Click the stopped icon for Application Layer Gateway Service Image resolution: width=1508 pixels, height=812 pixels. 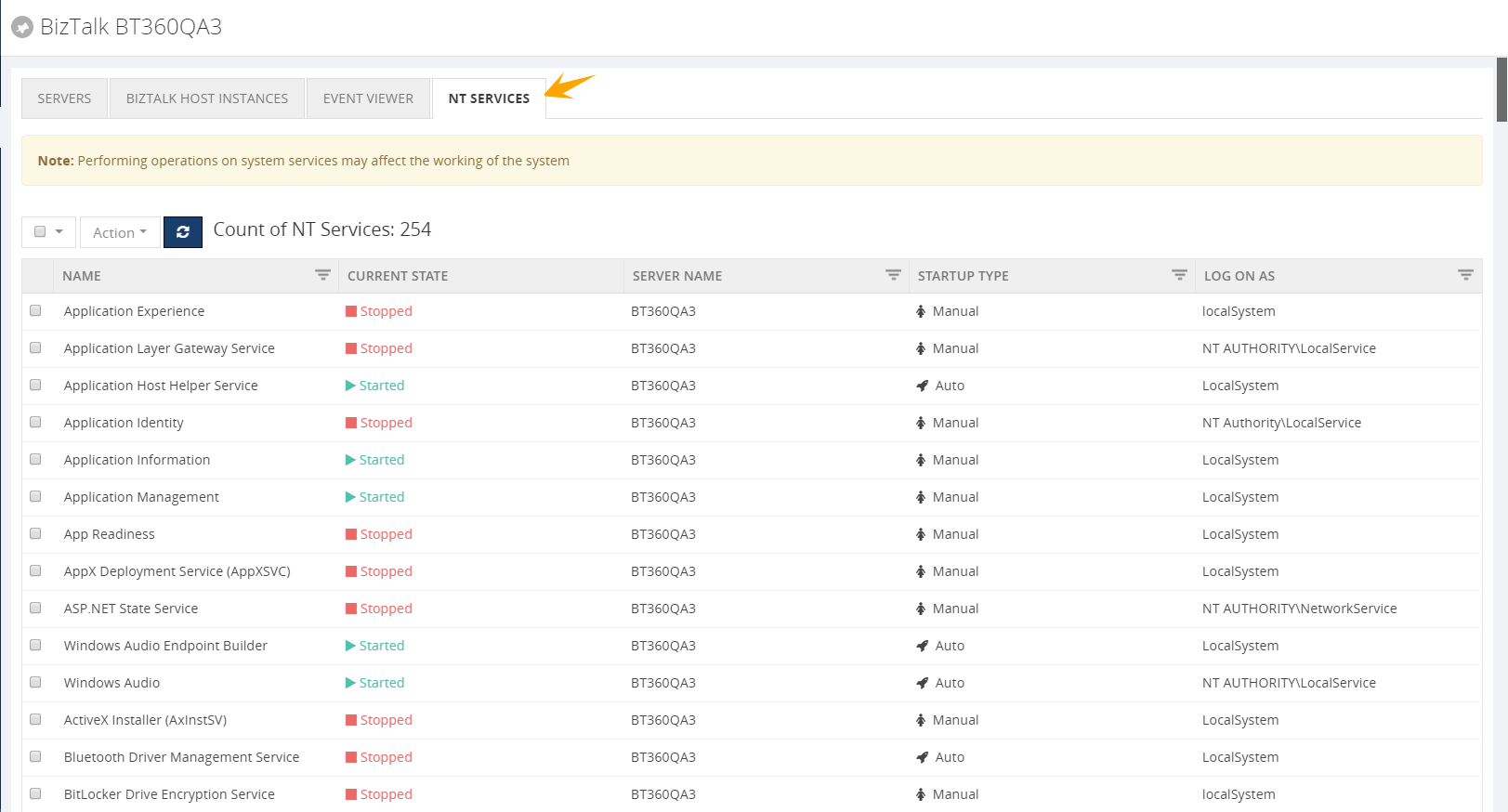(x=351, y=348)
